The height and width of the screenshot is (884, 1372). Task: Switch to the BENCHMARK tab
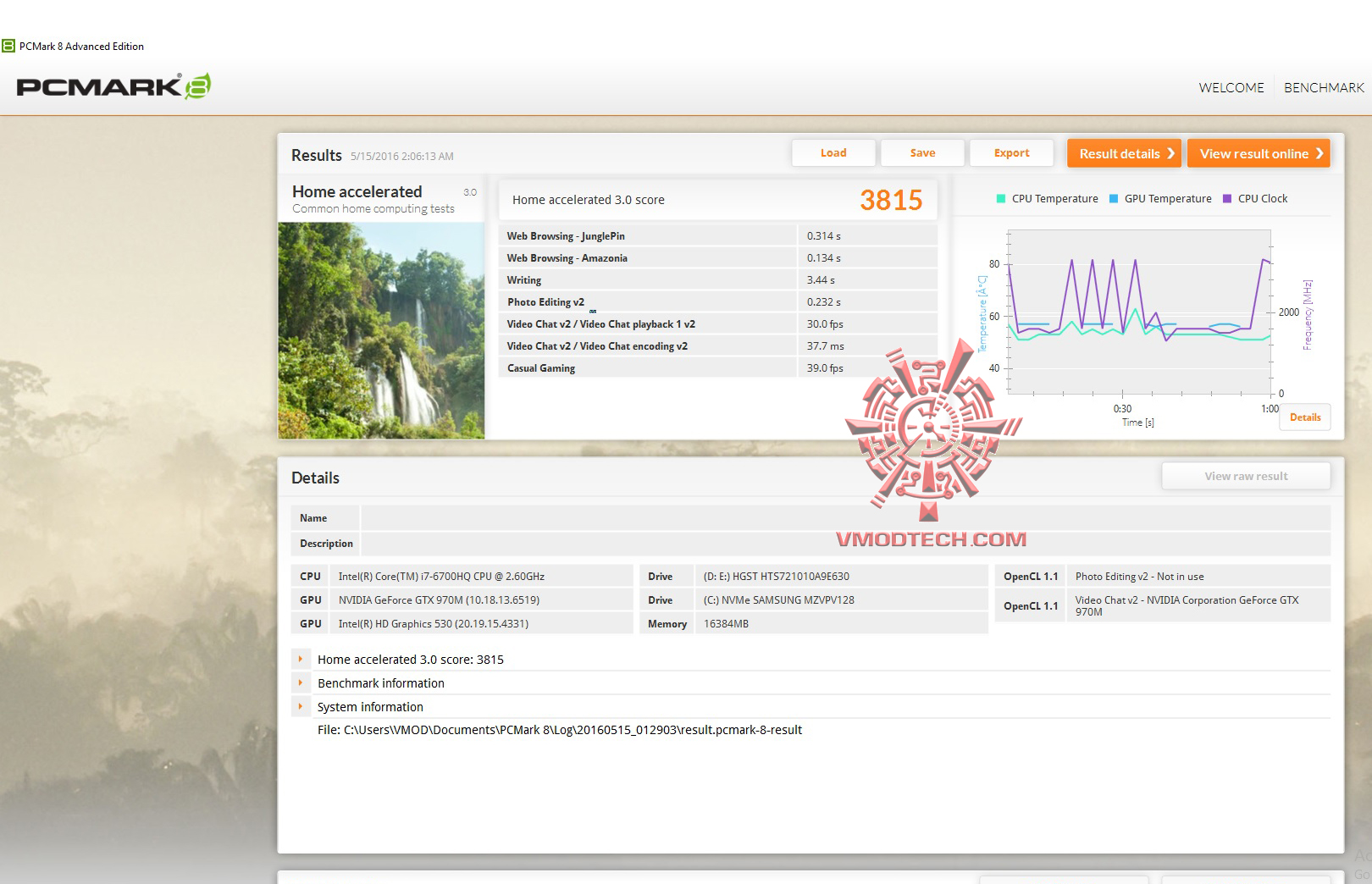tap(1324, 88)
